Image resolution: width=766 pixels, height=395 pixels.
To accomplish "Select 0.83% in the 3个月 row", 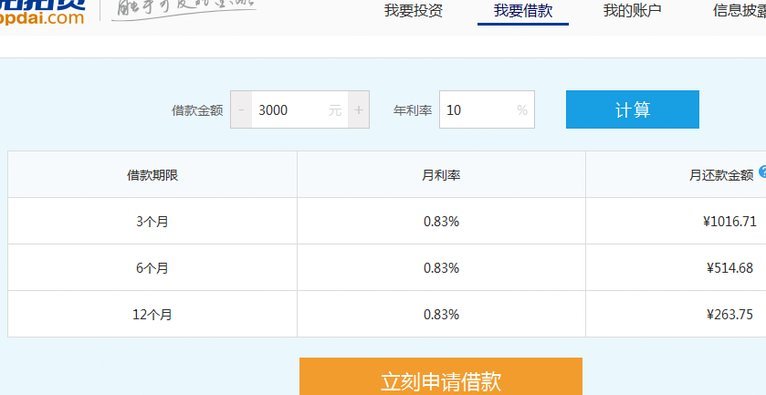I will (x=441, y=222).
